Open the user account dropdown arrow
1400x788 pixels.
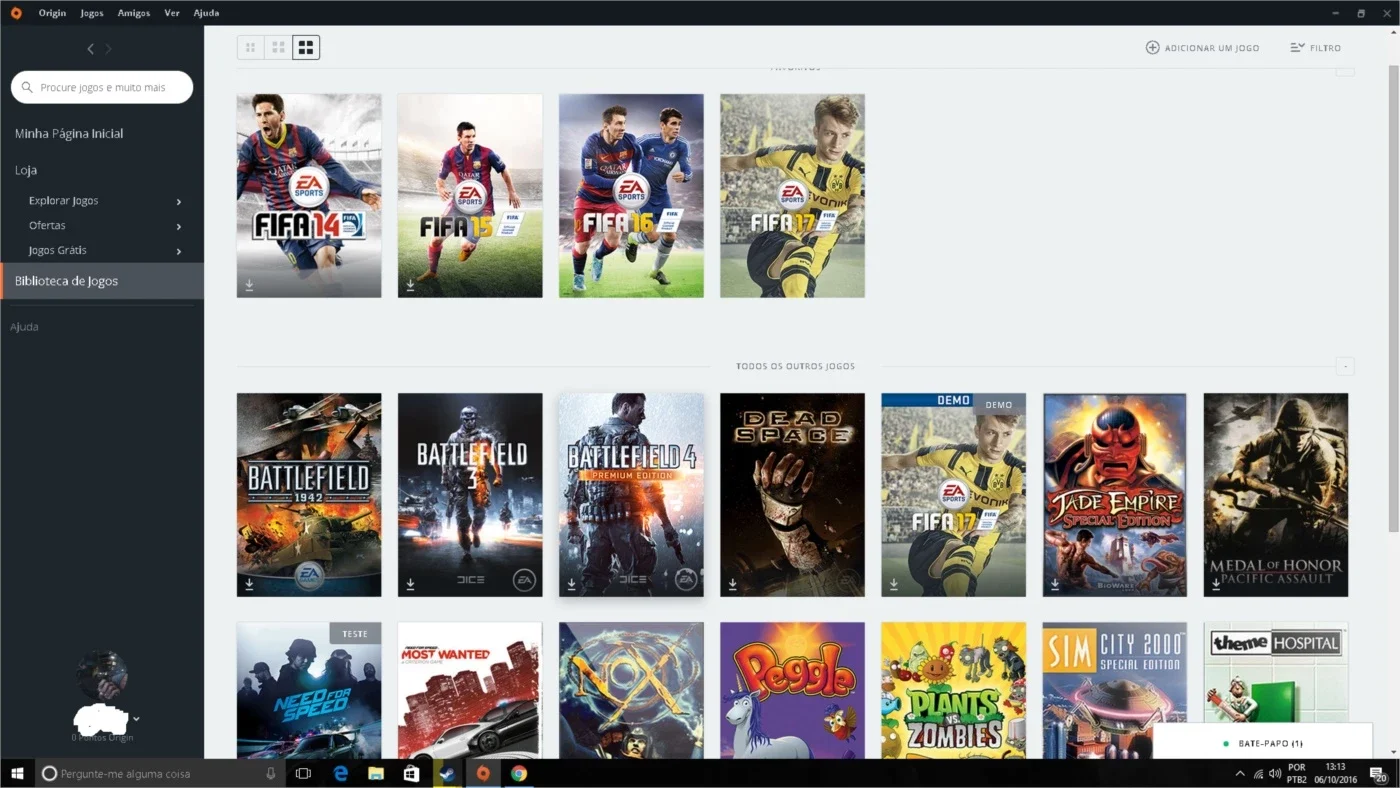(136, 719)
